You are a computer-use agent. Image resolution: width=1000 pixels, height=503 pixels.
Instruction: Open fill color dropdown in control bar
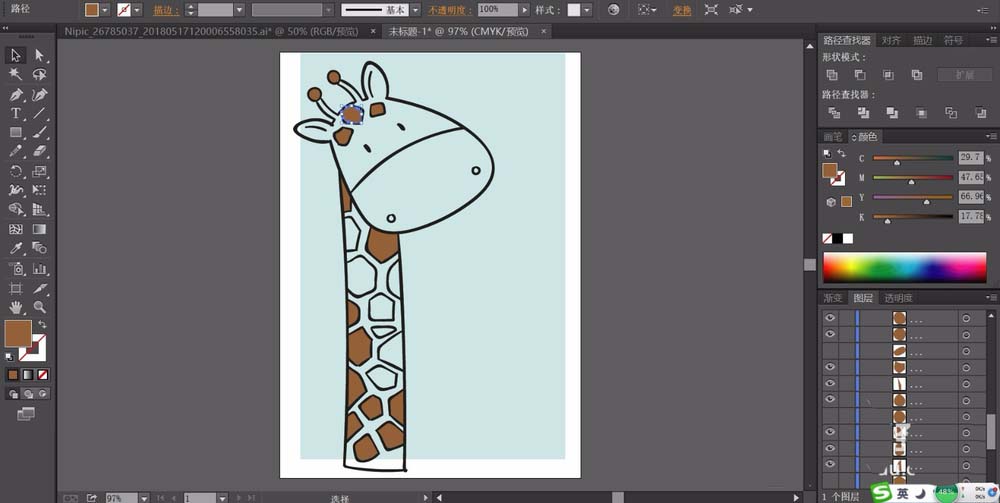[105, 10]
